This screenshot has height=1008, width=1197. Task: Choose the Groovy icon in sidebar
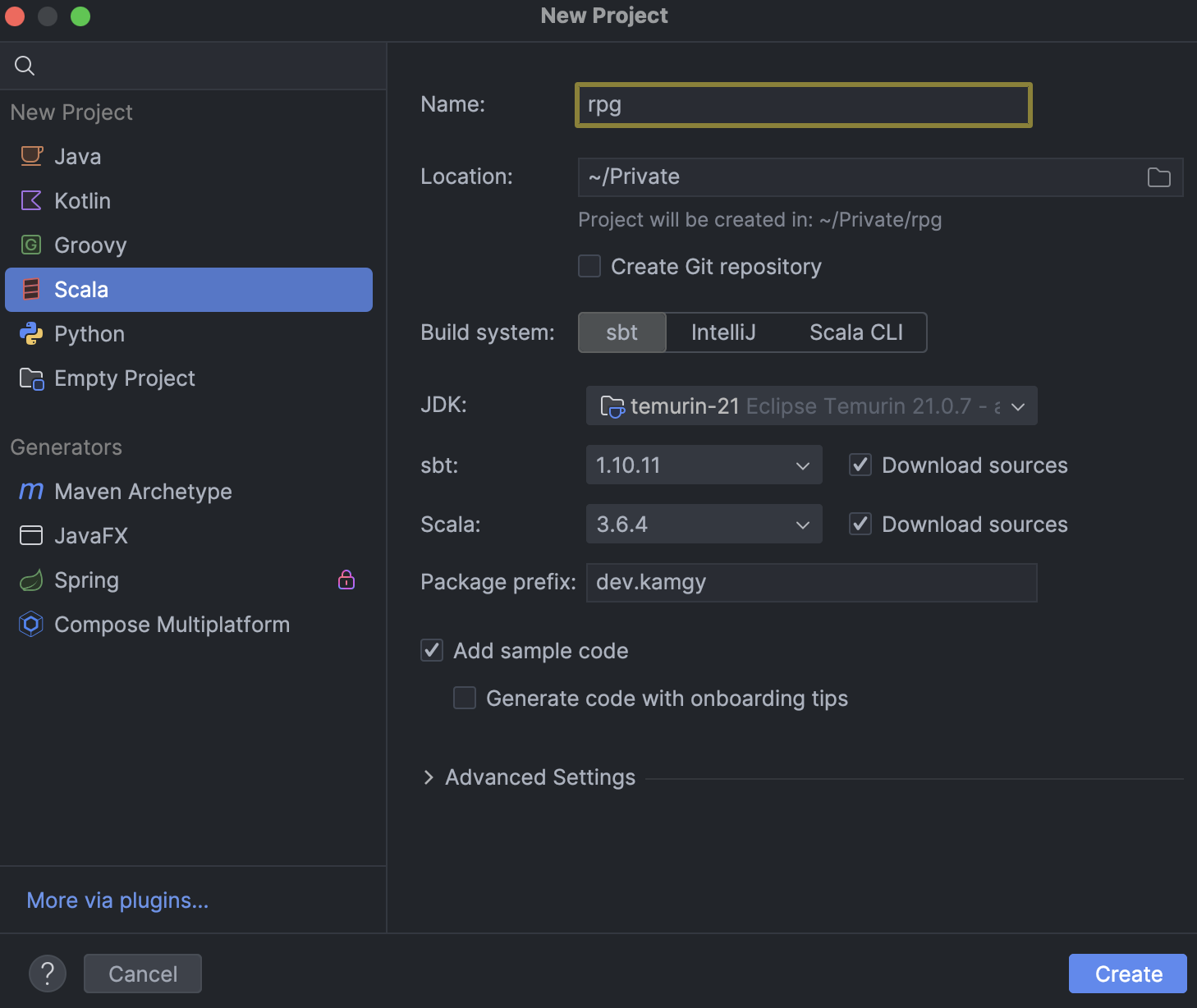(31, 245)
